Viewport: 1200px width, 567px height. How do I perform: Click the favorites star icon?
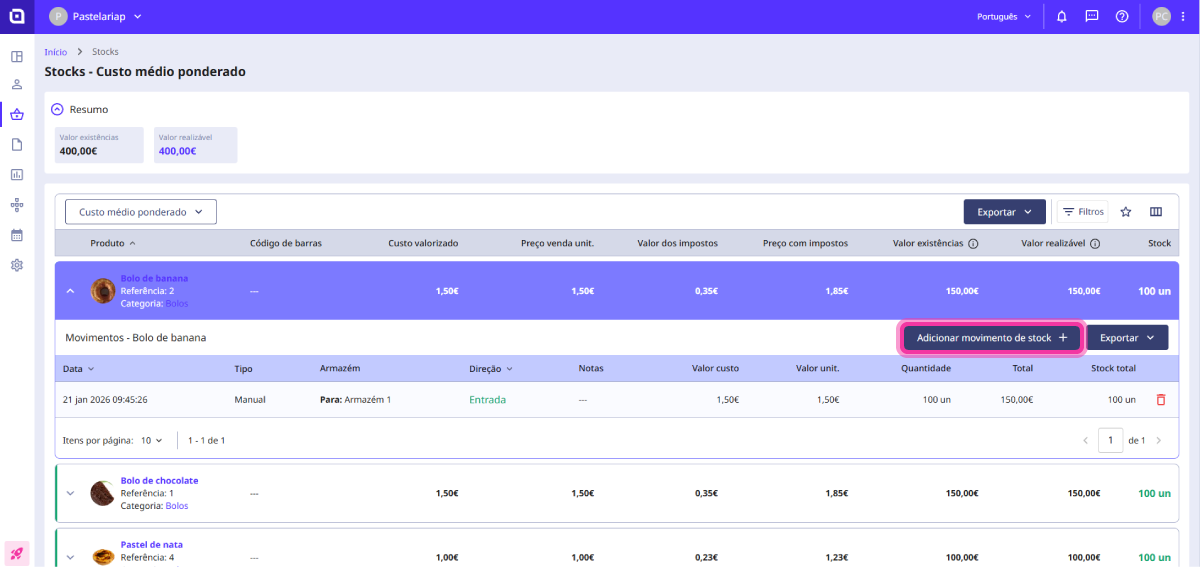[x=1126, y=212]
